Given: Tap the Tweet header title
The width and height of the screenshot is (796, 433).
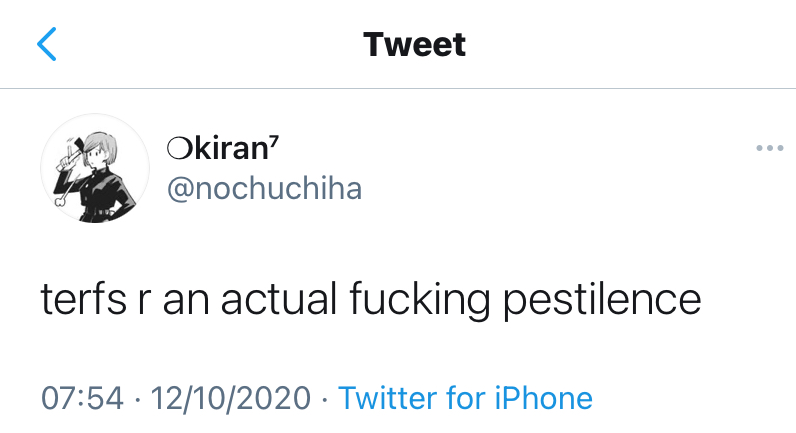Looking at the screenshot, I should [x=414, y=44].
